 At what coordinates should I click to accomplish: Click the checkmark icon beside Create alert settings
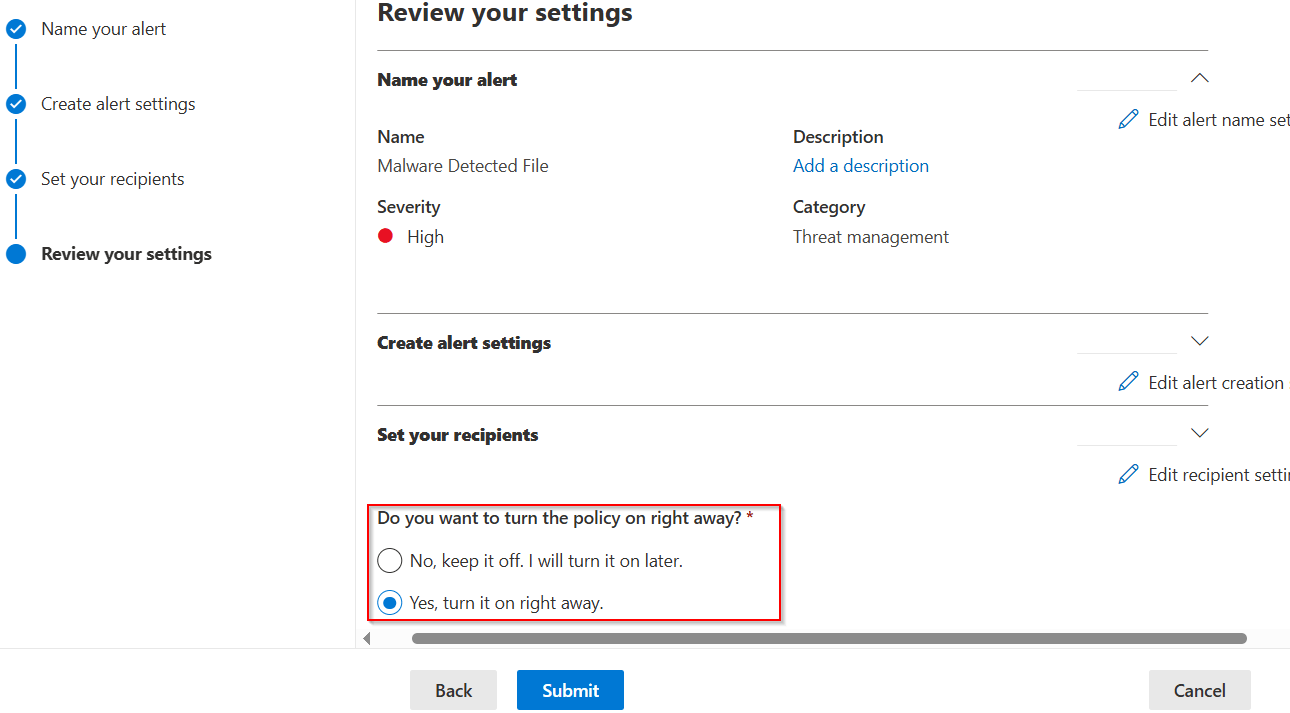pos(16,103)
